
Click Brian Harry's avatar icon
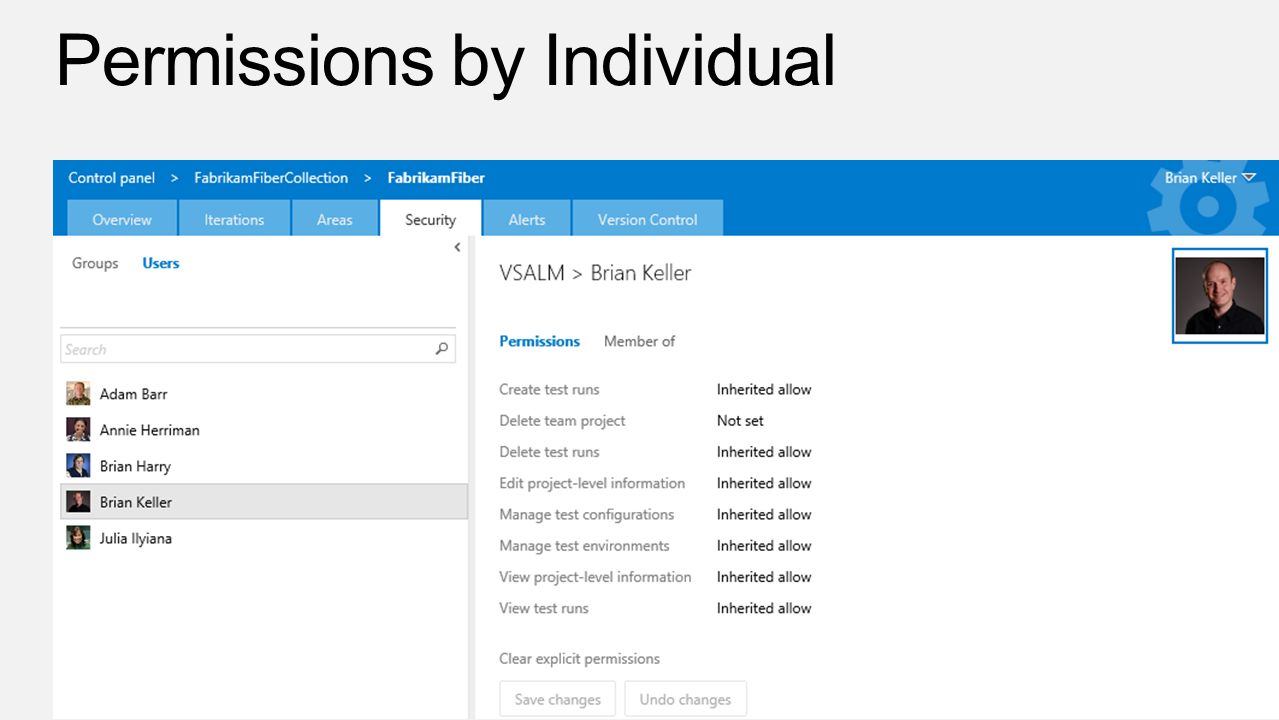[x=78, y=466]
